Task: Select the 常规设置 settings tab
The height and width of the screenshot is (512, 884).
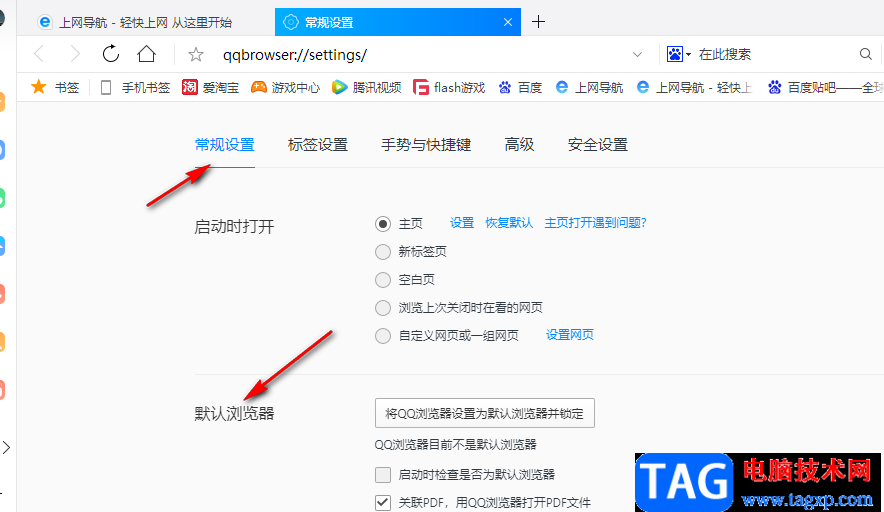Action: coord(224,145)
